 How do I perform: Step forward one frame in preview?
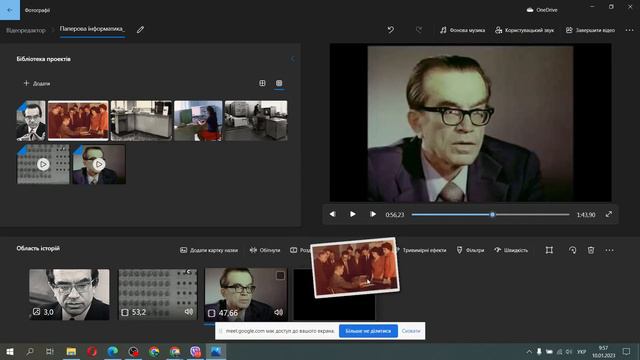373,214
